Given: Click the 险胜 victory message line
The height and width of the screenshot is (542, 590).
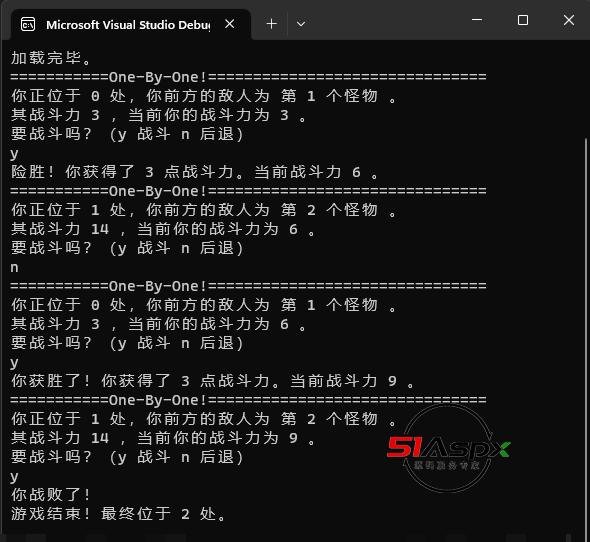Looking at the screenshot, I should [194, 172].
